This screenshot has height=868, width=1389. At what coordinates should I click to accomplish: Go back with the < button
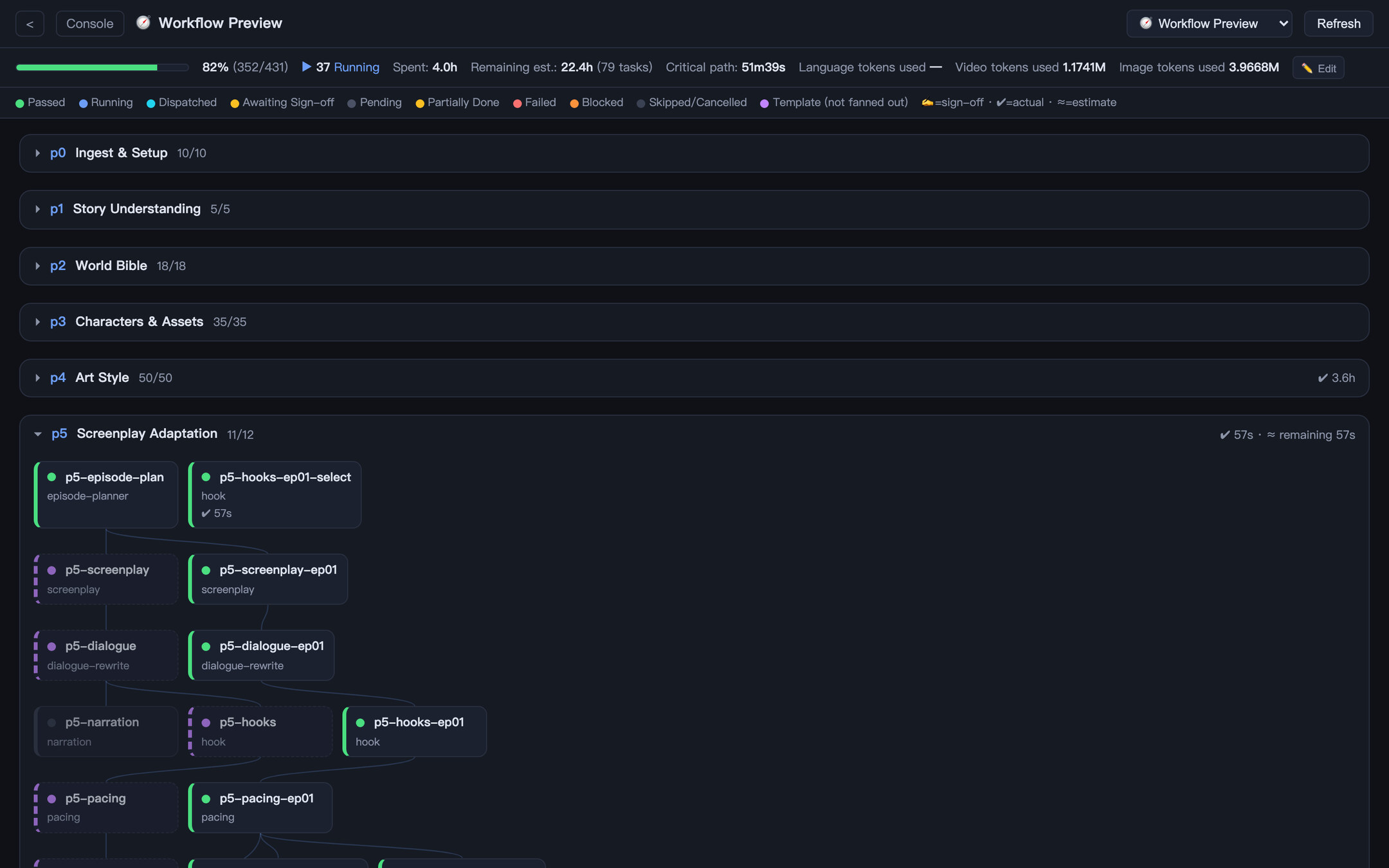pyautogui.click(x=30, y=24)
